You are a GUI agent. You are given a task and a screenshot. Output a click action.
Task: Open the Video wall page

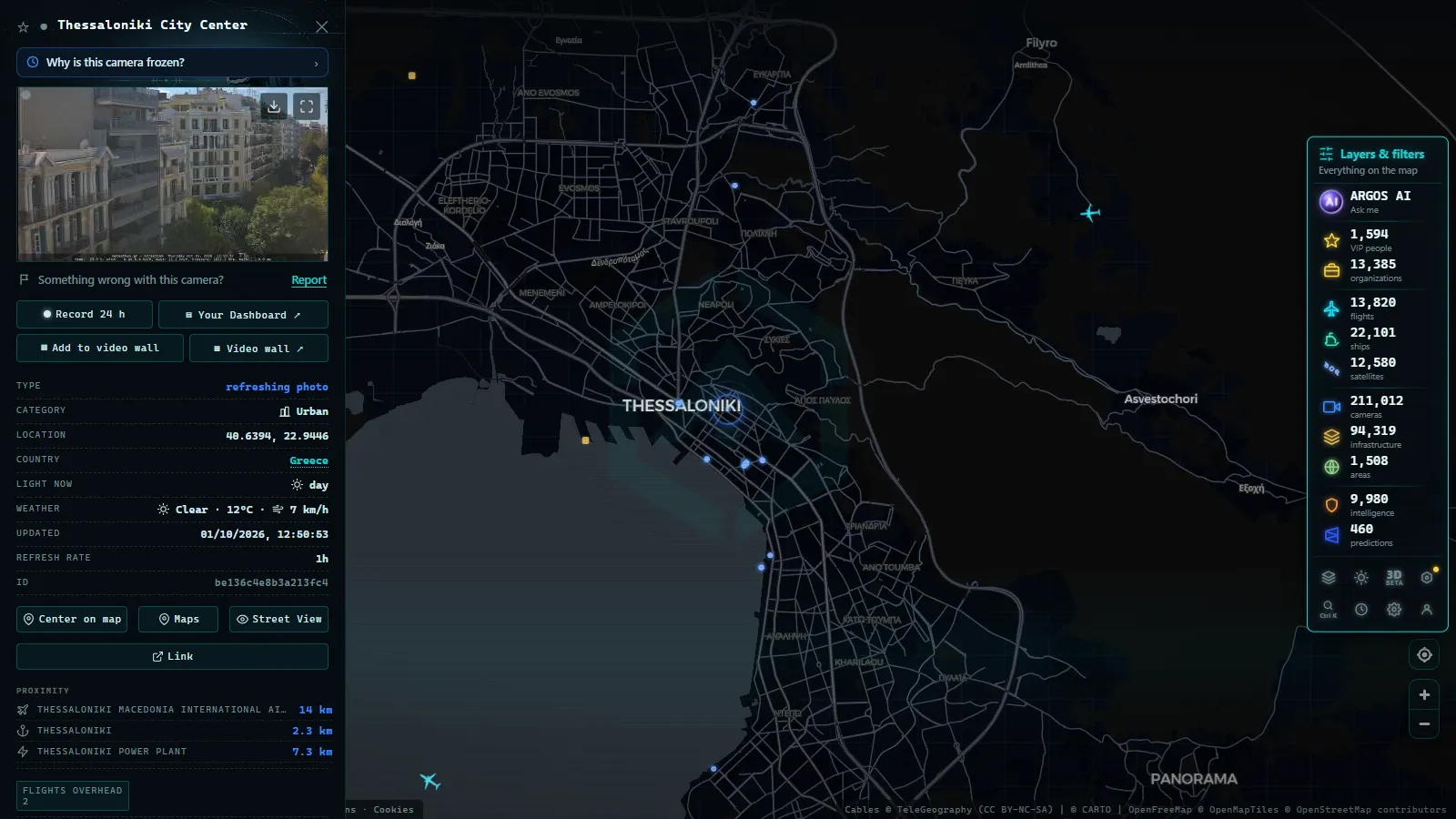point(258,349)
